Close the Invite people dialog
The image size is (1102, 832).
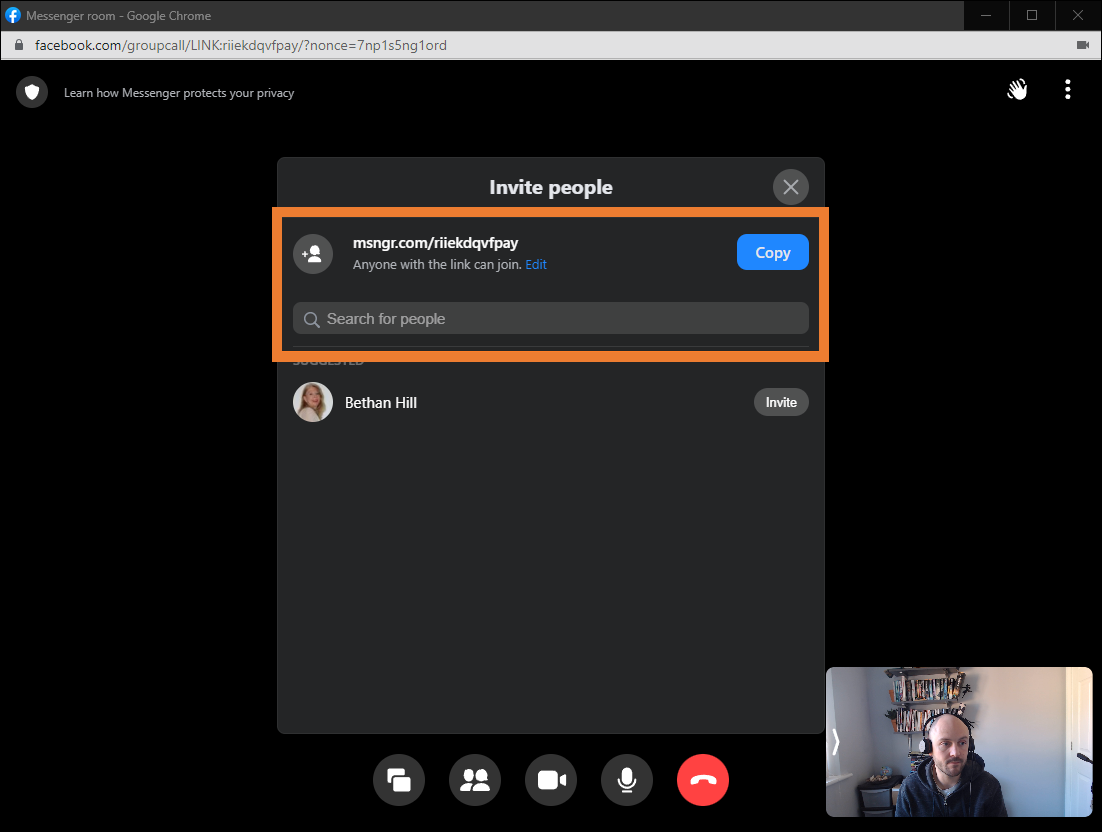(791, 187)
